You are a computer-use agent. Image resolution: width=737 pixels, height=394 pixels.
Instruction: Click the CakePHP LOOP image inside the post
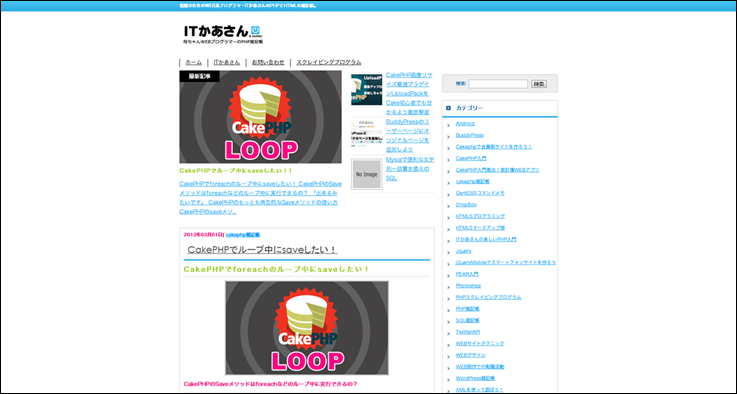307,328
